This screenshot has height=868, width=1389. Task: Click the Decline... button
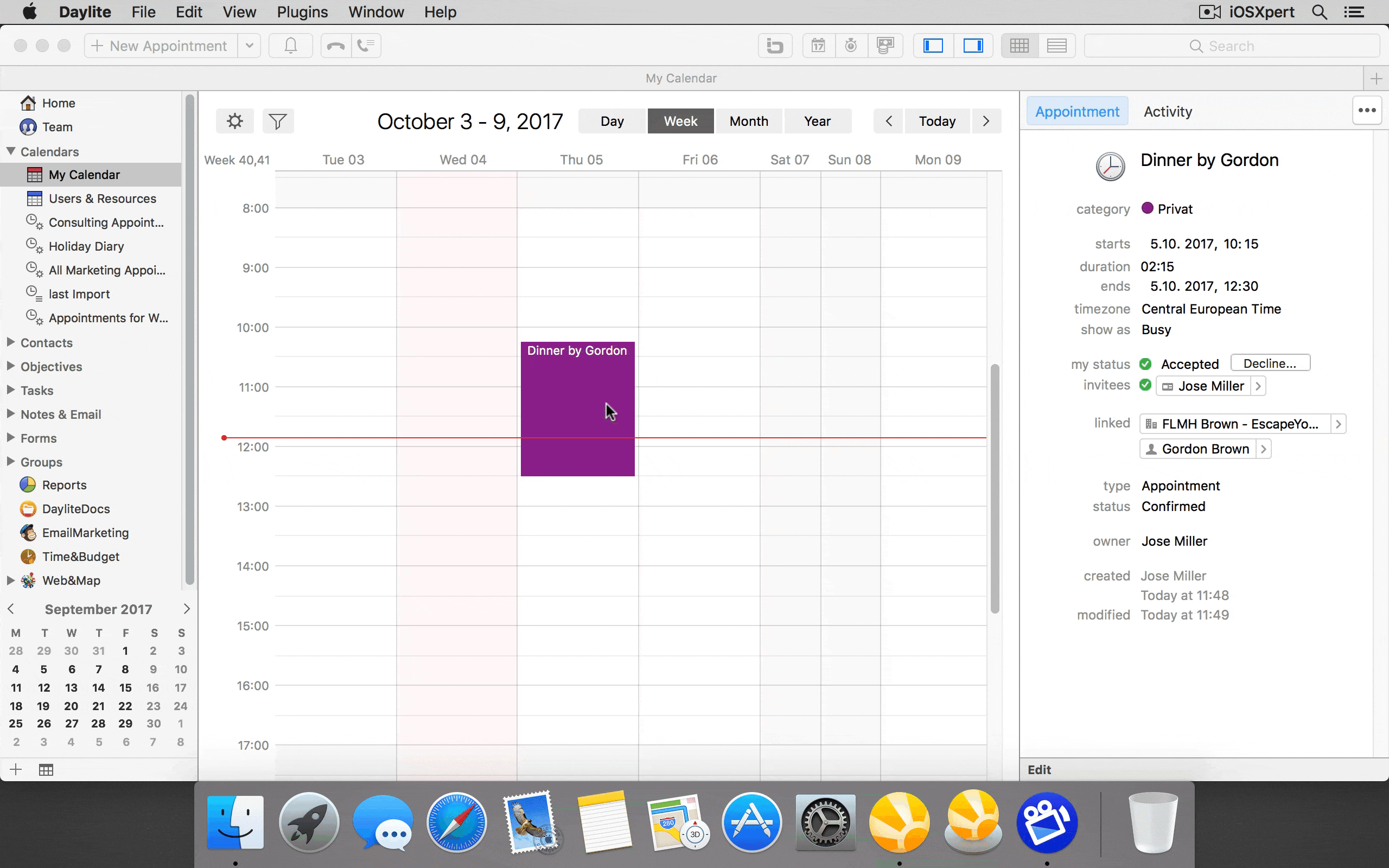click(x=1270, y=363)
